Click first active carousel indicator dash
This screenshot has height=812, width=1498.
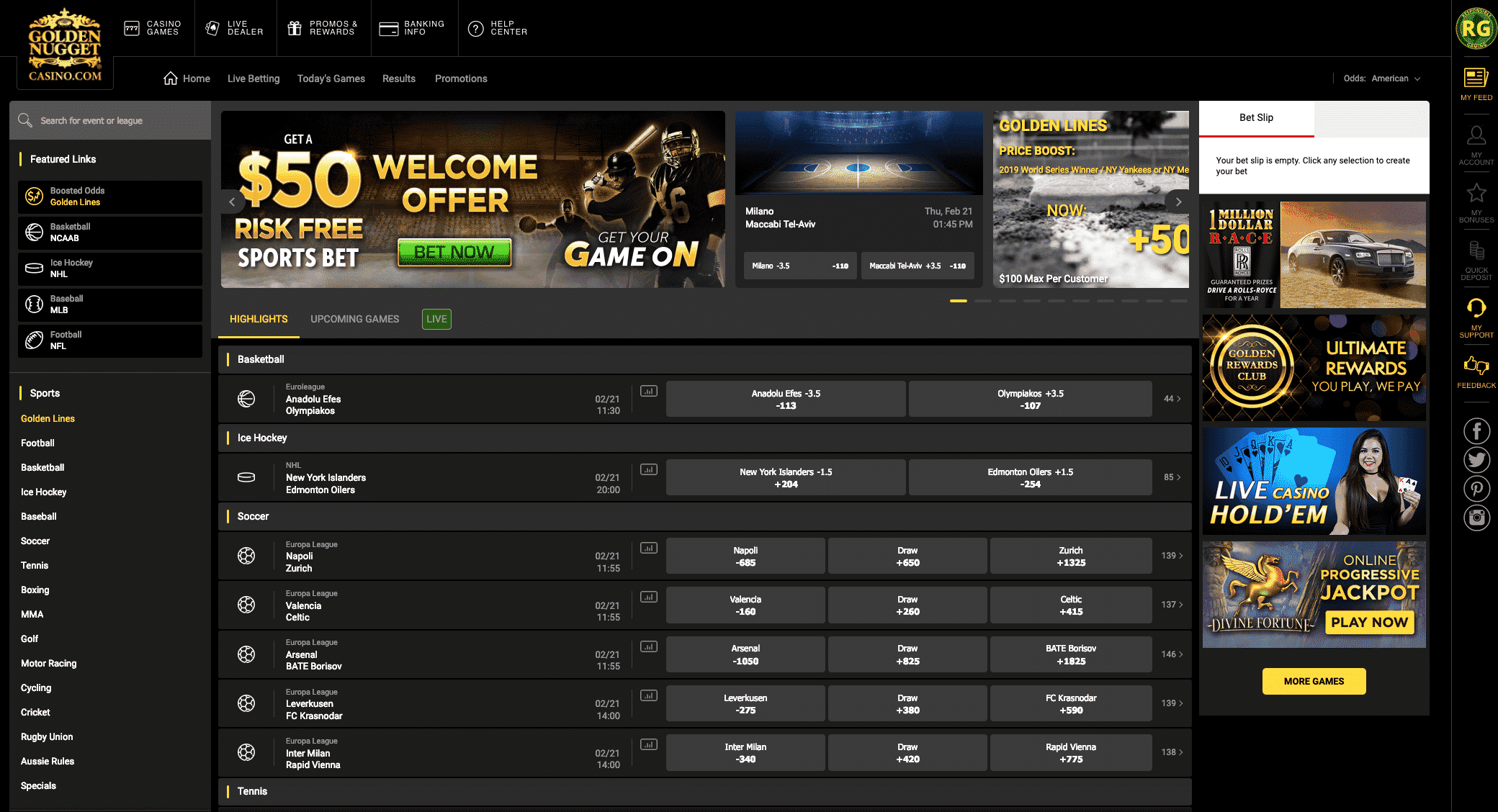point(959,300)
